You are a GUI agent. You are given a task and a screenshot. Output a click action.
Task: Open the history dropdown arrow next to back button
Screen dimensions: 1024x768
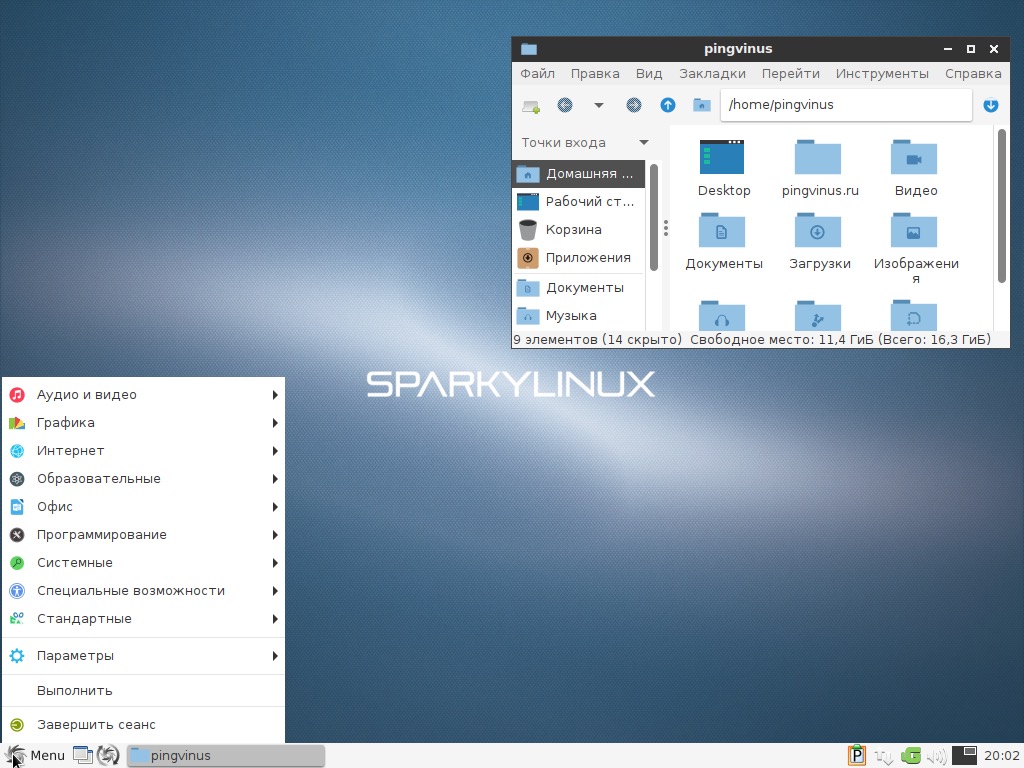(x=599, y=105)
